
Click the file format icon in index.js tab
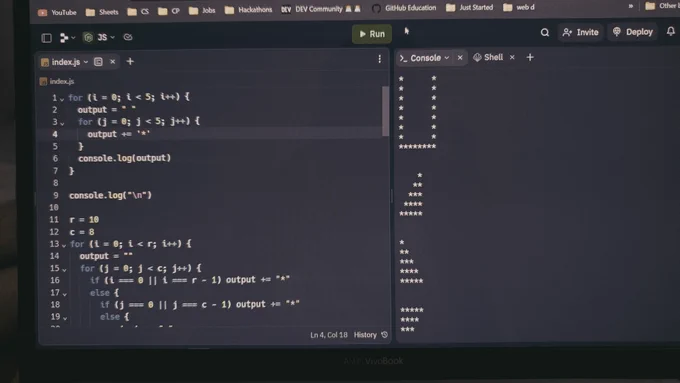pyautogui.click(x=98, y=62)
